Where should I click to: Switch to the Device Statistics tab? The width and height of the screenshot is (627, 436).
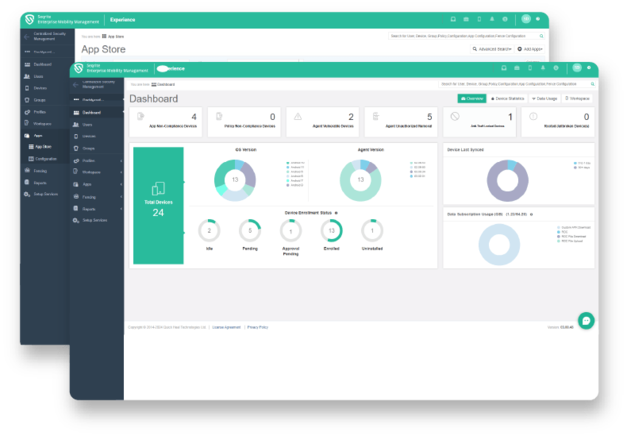506,99
